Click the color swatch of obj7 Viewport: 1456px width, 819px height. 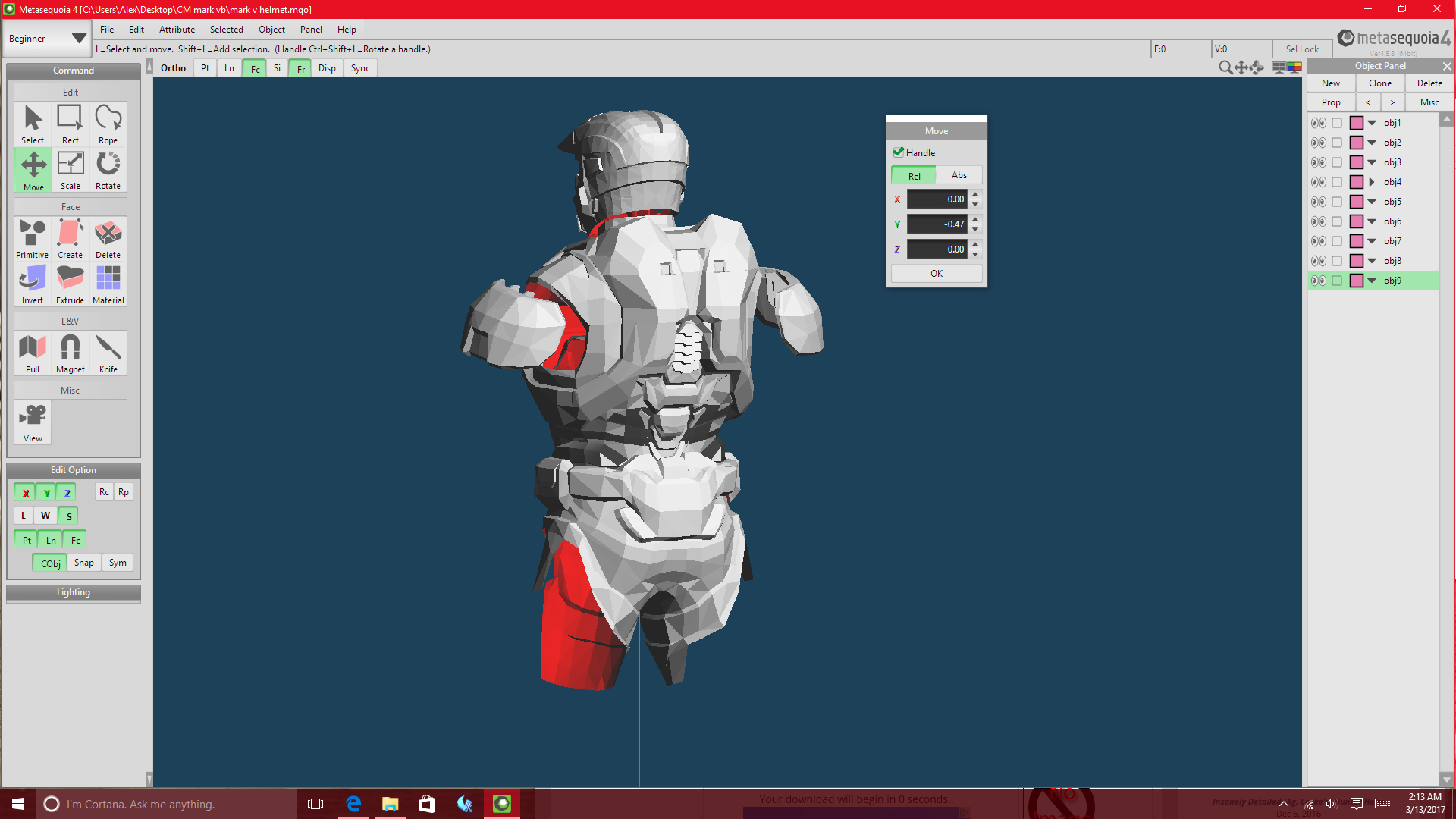click(x=1357, y=241)
